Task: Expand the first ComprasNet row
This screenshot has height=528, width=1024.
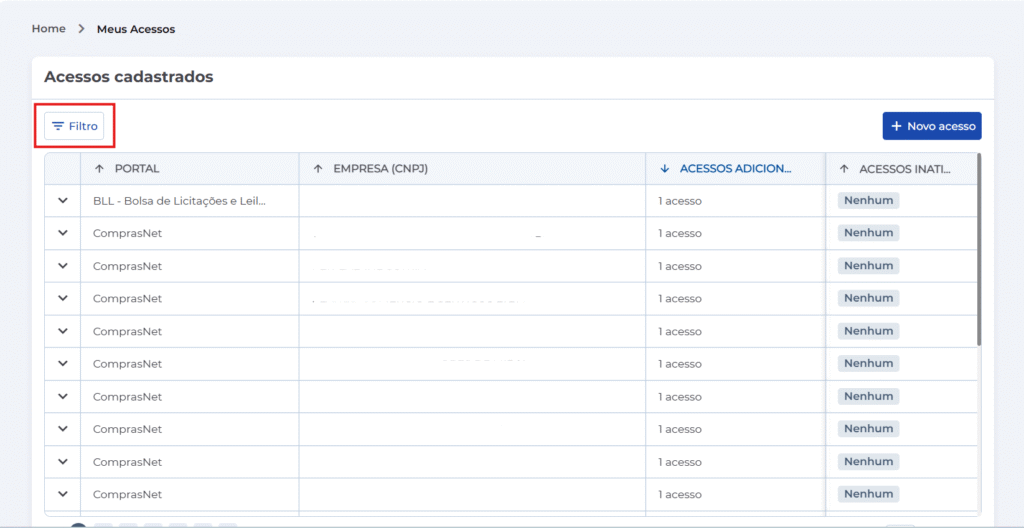Action: pos(63,233)
